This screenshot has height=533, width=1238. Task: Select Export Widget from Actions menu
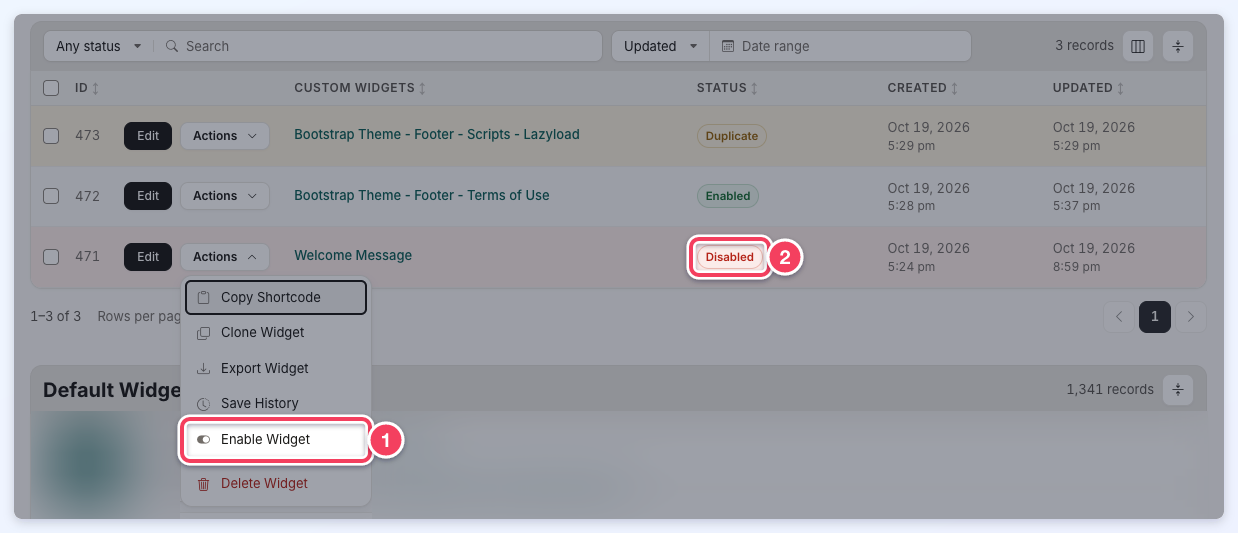click(276, 368)
